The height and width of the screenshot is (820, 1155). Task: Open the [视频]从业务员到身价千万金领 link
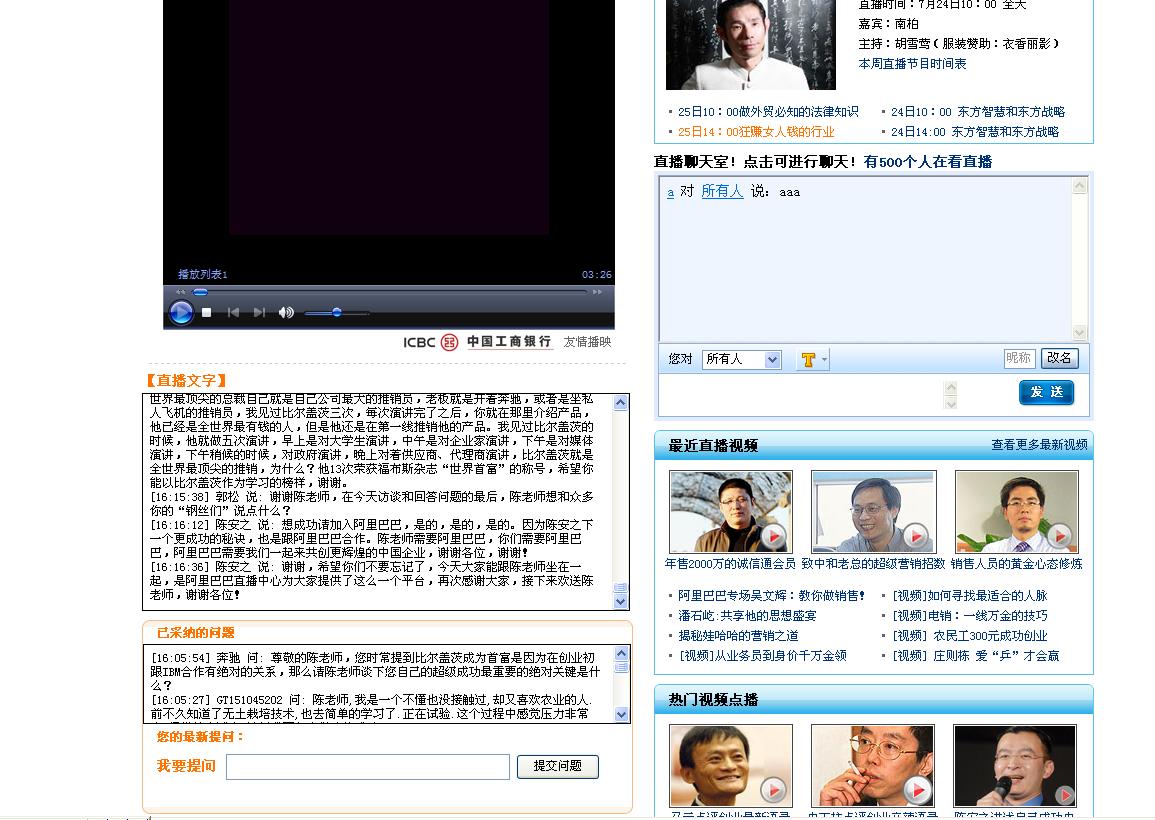762,655
